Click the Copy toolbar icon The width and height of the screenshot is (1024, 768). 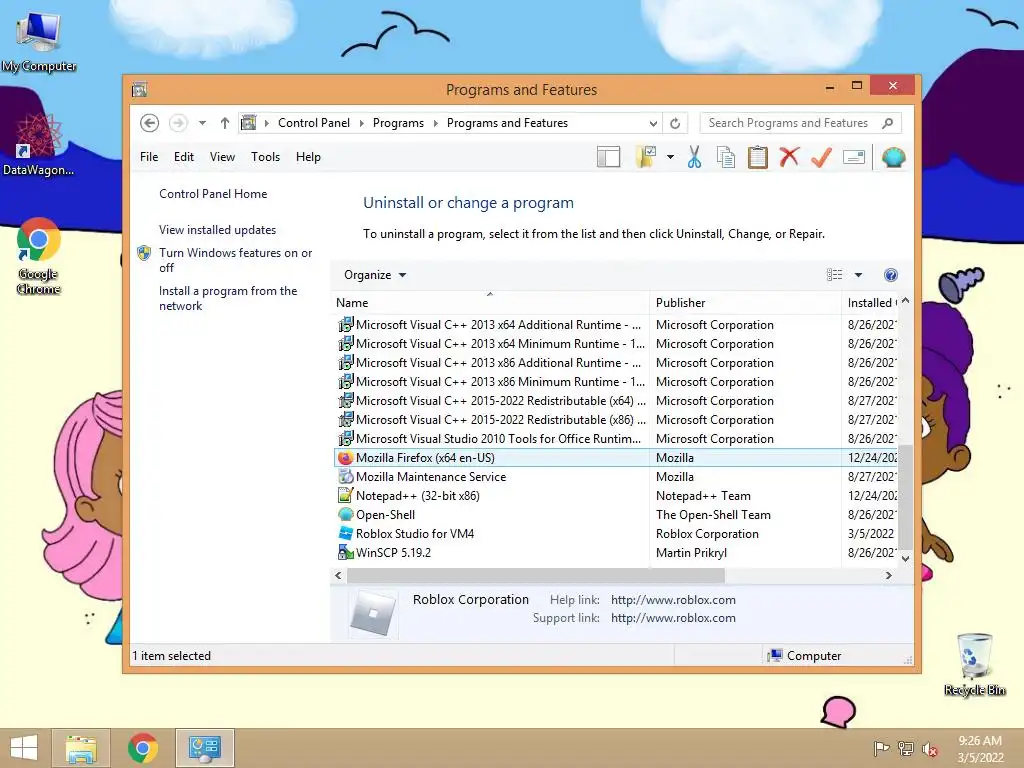click(726, 157)
